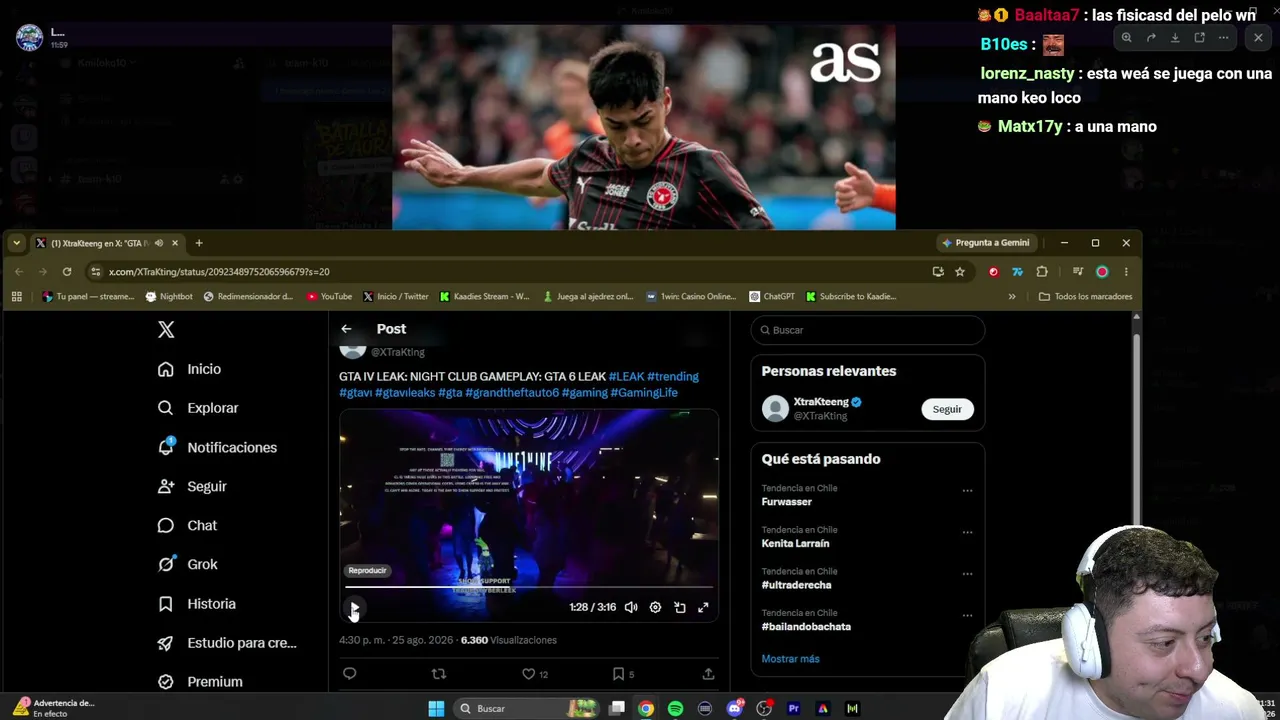The image size is (1280, 720).
Task: Open Premium in the X sidebar
Action: pos(200,682)
